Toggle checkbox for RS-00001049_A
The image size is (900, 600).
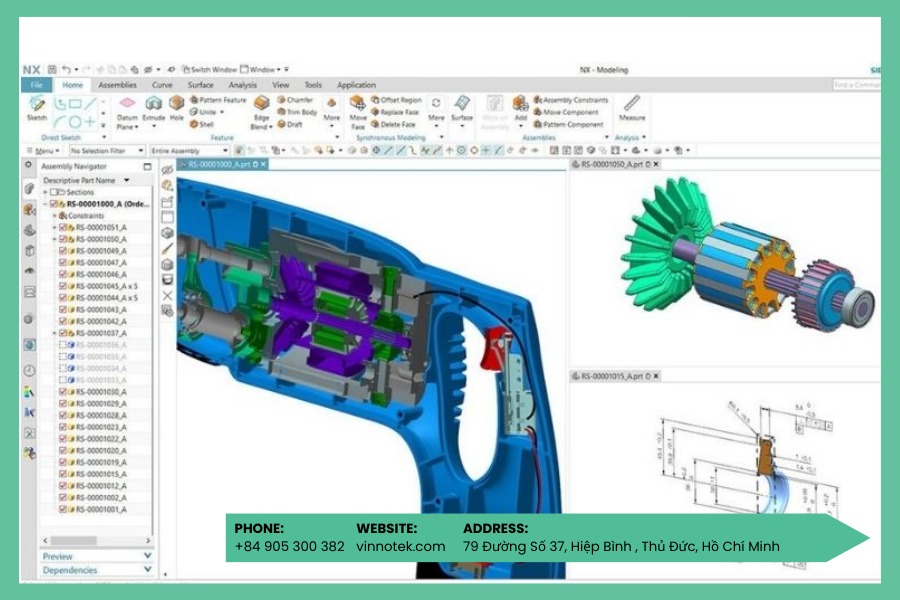tap(63, 251)
